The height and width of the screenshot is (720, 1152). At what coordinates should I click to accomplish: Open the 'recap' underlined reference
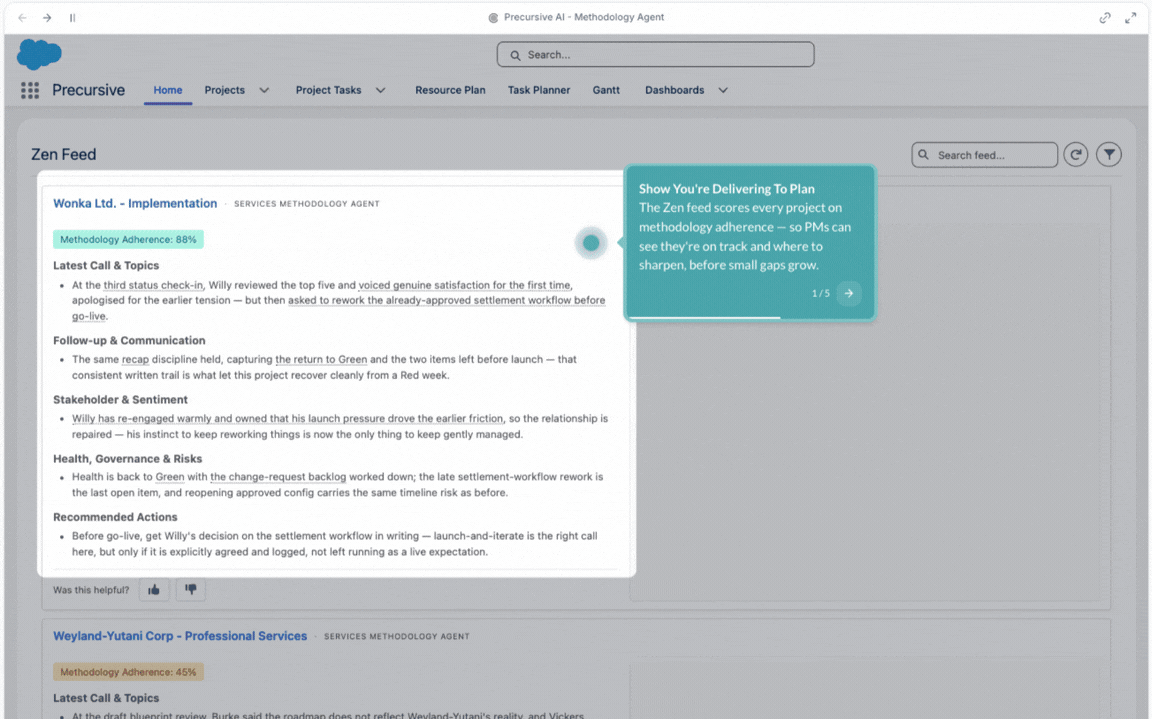pyautogui.click(x=135, y=359)
